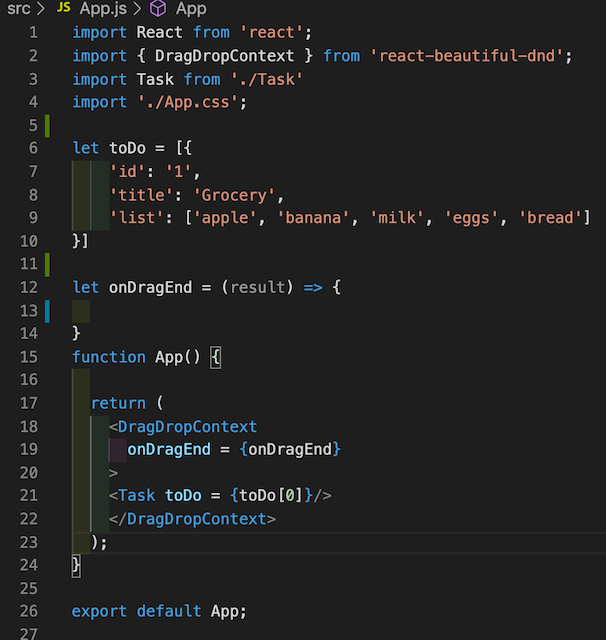606x640 pixels.
Task: Click the empty line 13 inside onDragEnd
Action: coord(339,311)
